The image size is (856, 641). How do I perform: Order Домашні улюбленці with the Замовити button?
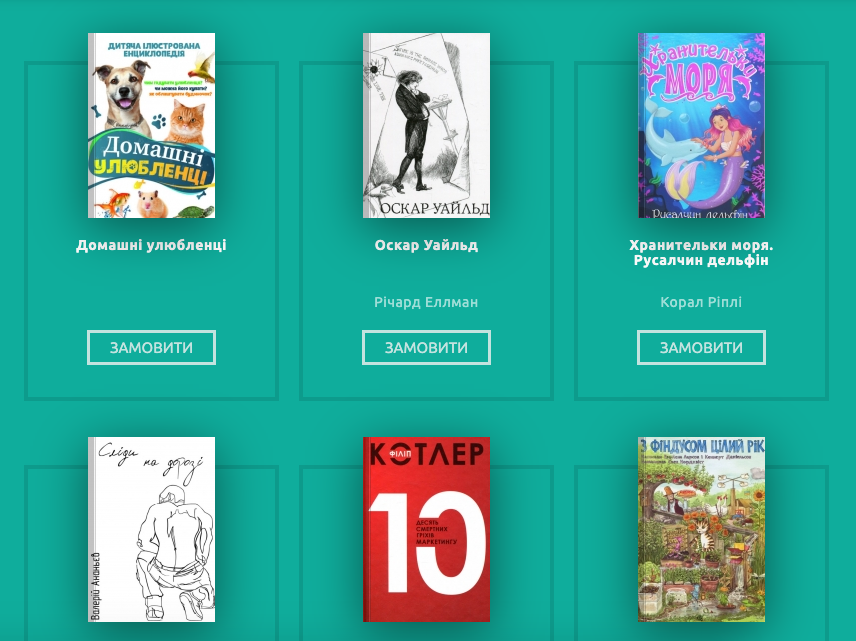[x=151, y=347]
